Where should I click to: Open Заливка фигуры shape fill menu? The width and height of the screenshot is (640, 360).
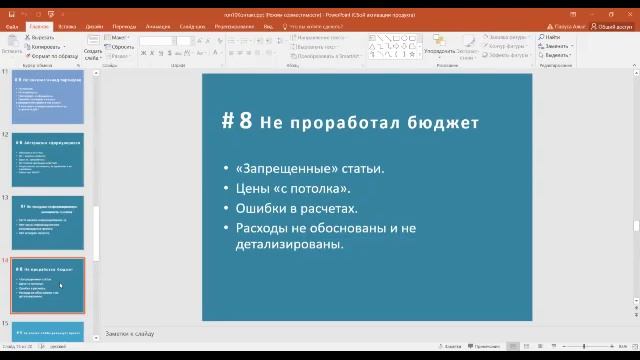[x=507, y=38]
